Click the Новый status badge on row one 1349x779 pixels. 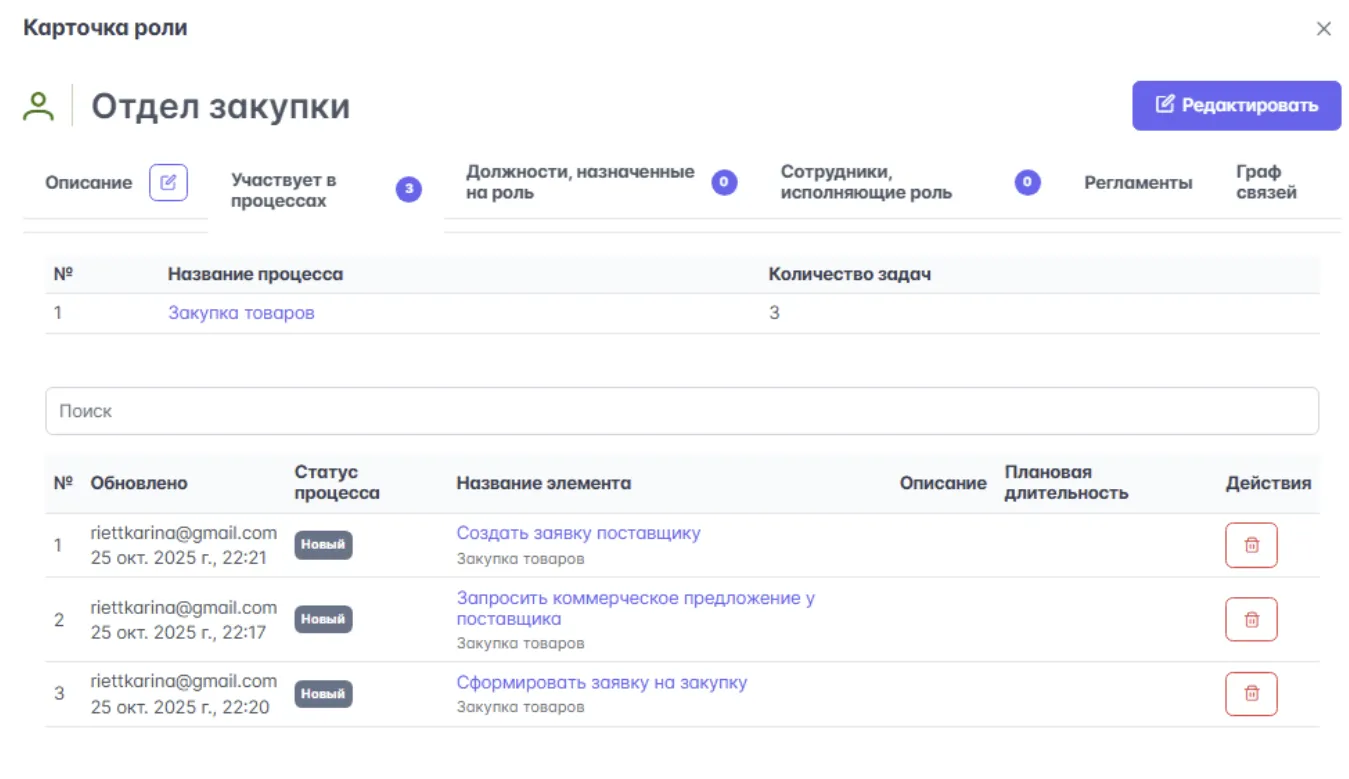[322, 545]
